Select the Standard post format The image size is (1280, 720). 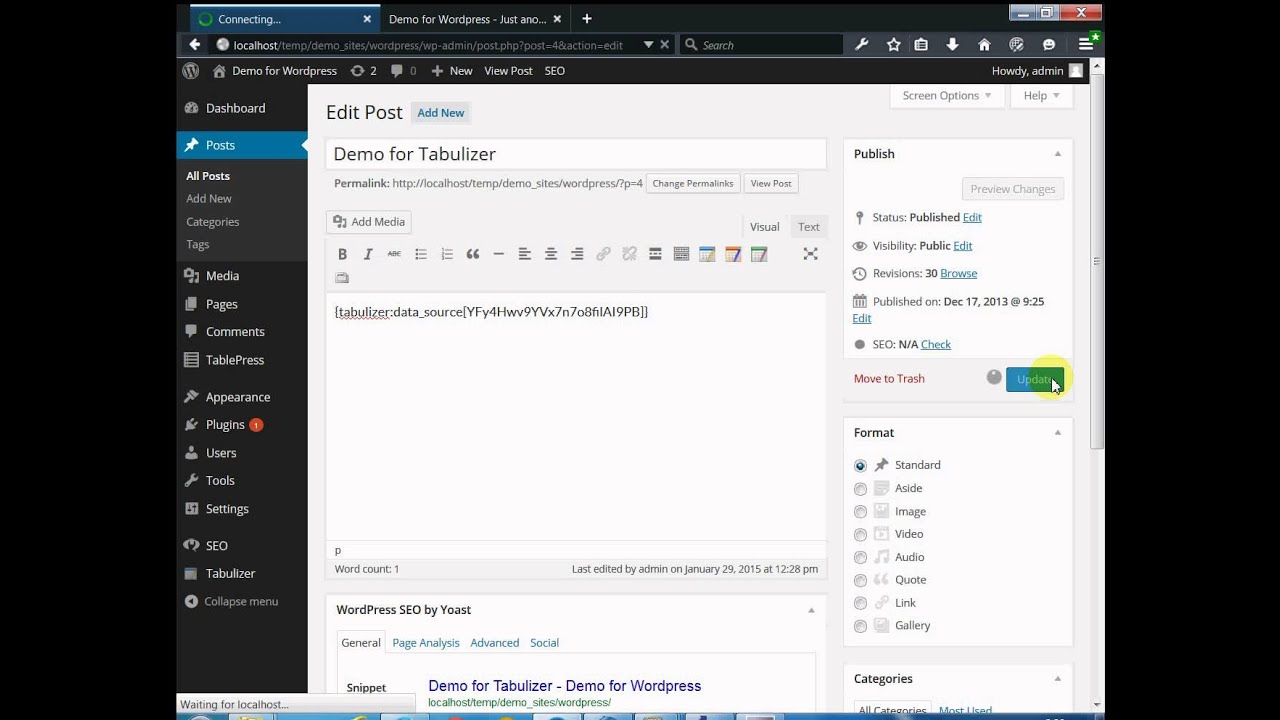[860, 465]
